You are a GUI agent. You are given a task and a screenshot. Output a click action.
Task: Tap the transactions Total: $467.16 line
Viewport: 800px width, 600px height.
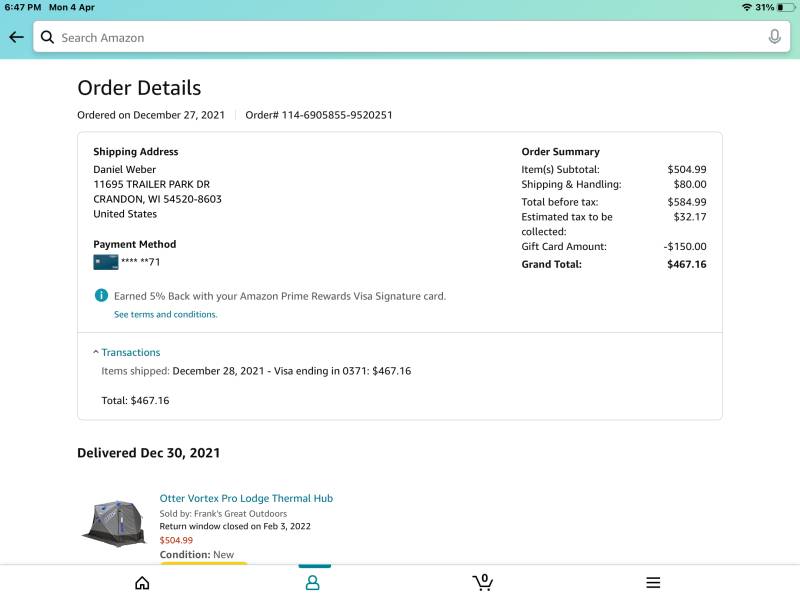pos(135,401)
